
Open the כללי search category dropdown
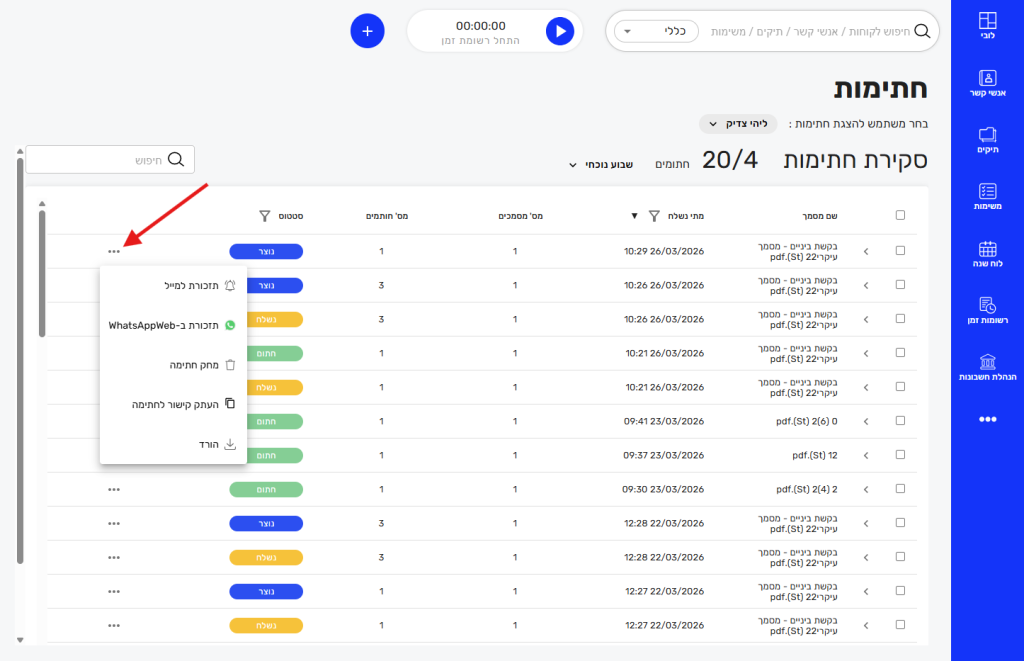pyautogui.click(x=655, y=31)
